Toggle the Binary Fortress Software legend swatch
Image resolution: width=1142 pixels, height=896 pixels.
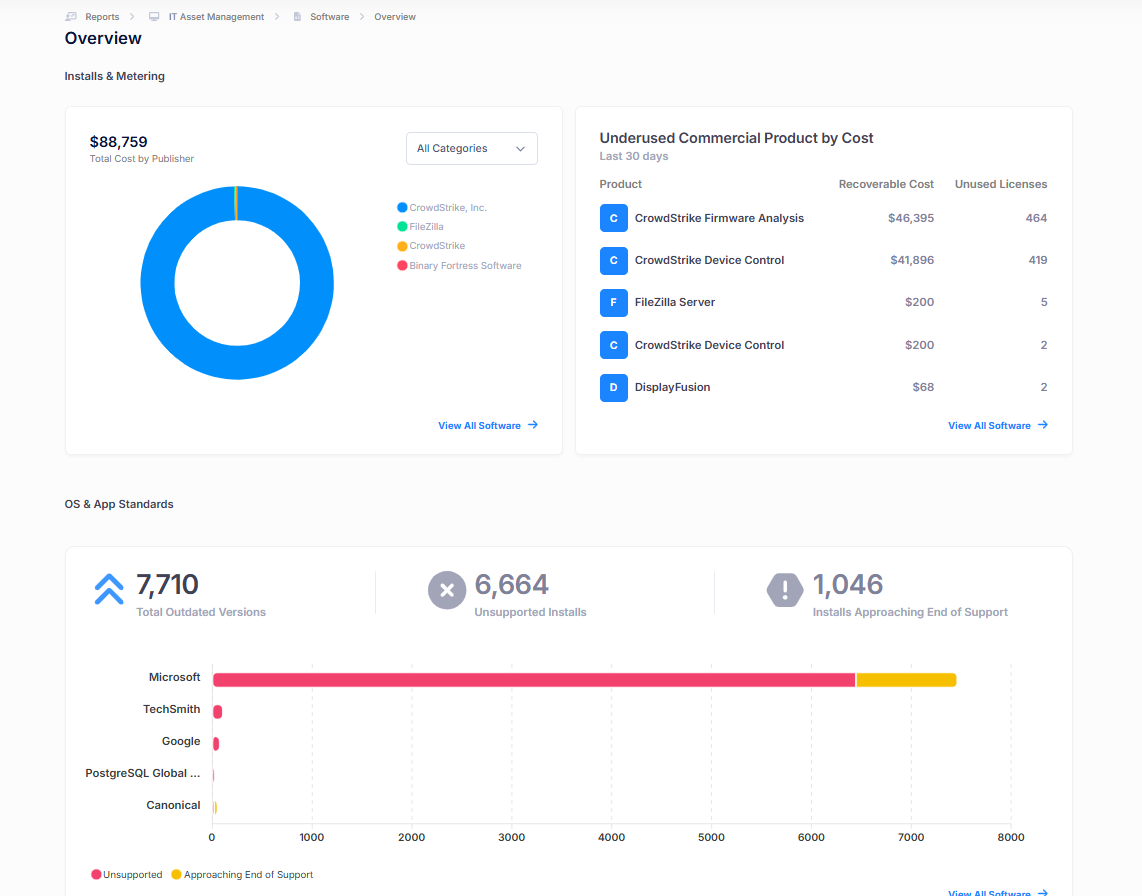[x=402, y=265]
